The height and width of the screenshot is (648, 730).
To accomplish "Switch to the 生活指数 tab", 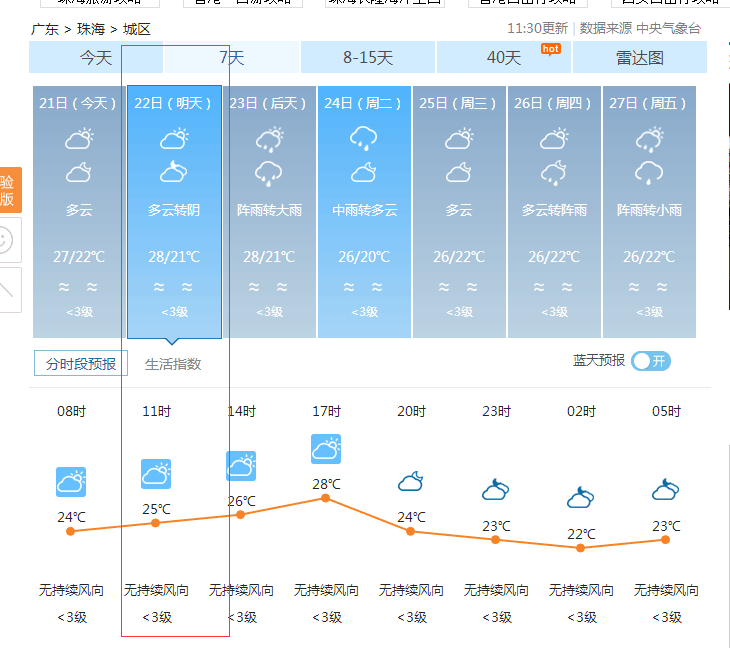I will (173, 364).
